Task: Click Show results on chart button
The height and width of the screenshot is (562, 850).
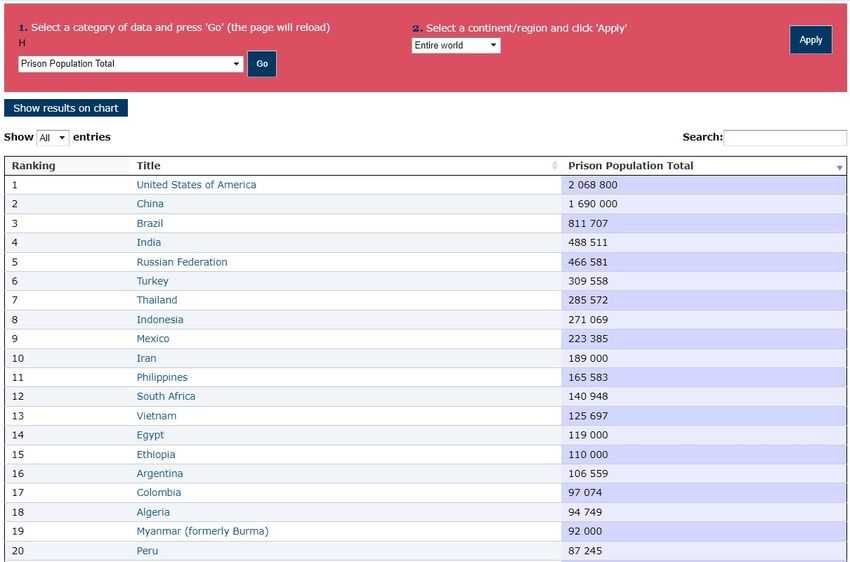Action: (66, 108)
